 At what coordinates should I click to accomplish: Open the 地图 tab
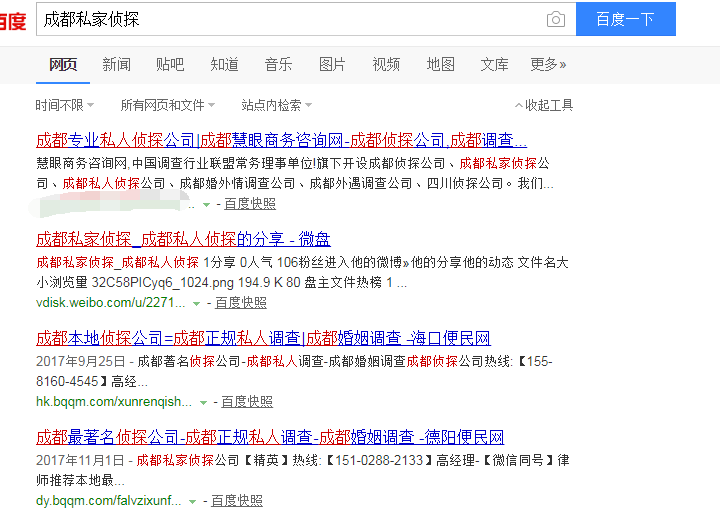coord(440,64)
